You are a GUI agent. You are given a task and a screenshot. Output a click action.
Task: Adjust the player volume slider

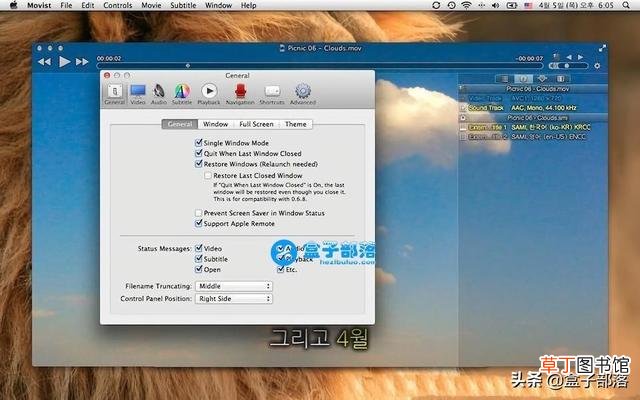pyautogui.click(x=573, y=66)
